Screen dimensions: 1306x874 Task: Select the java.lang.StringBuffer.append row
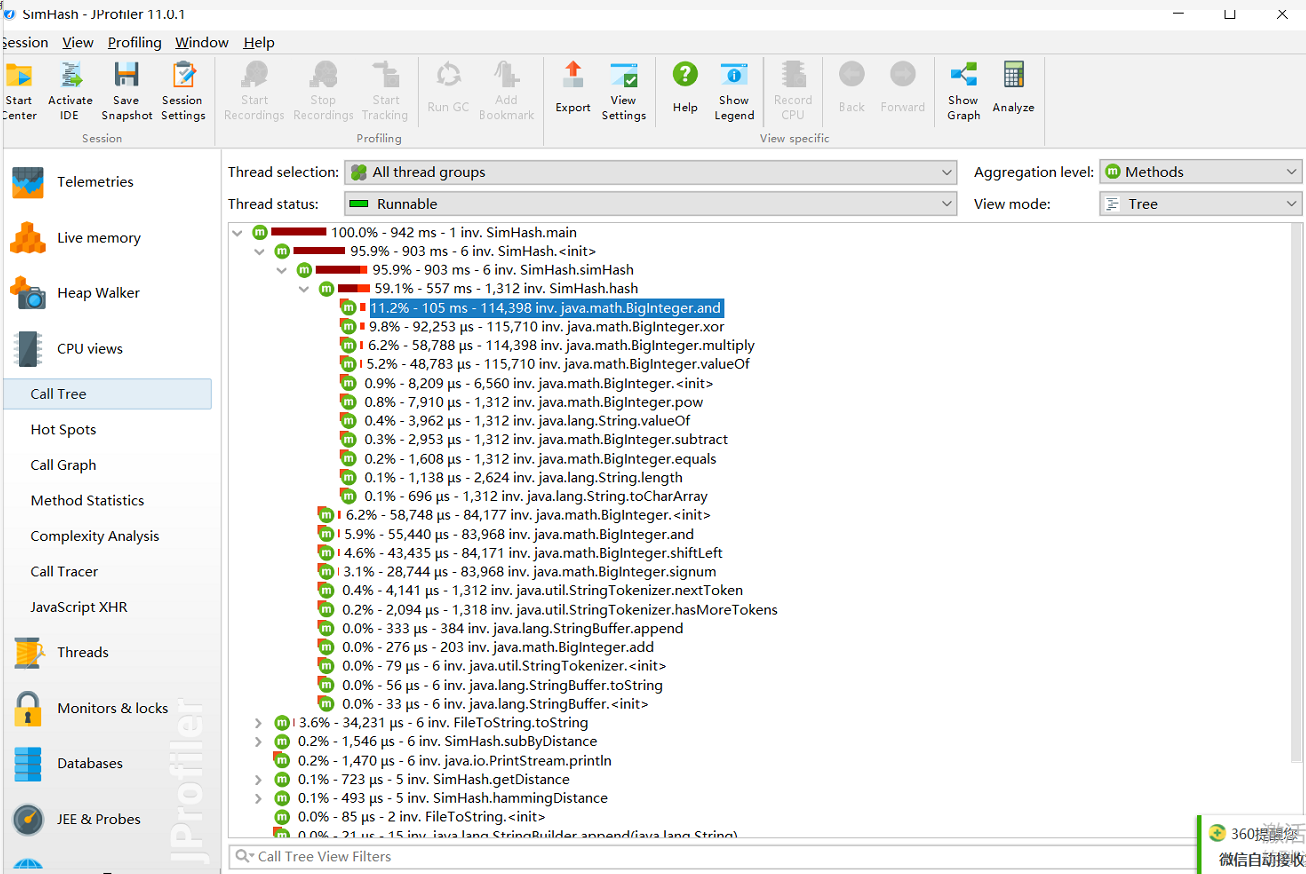tap(512, 629)
